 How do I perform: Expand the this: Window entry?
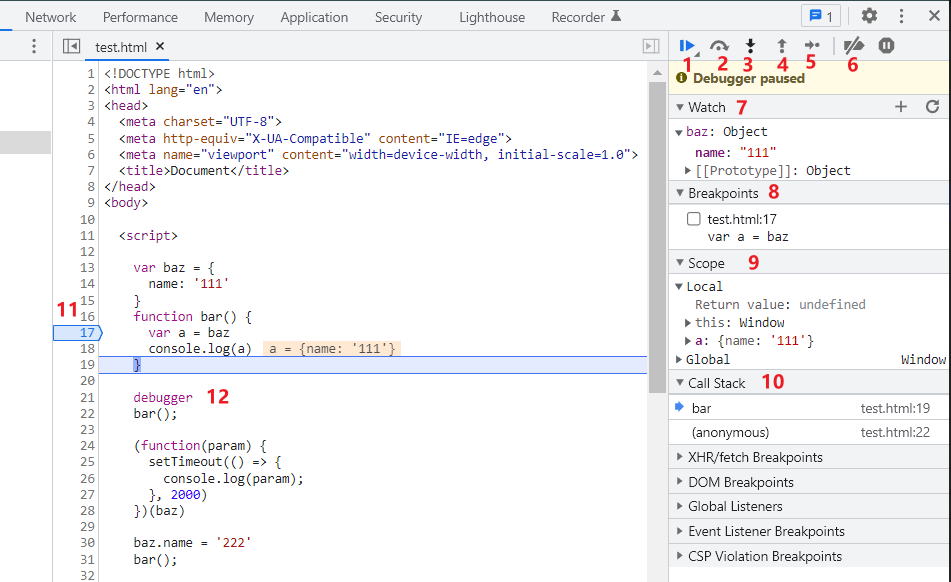click(x=688, y=323)
